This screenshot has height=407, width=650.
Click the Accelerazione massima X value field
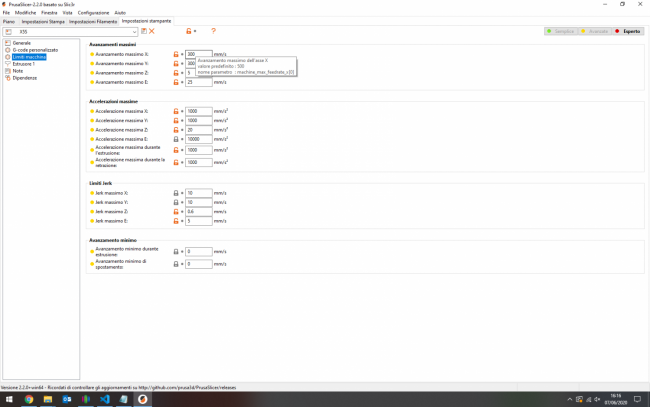[x=199, y=111]
